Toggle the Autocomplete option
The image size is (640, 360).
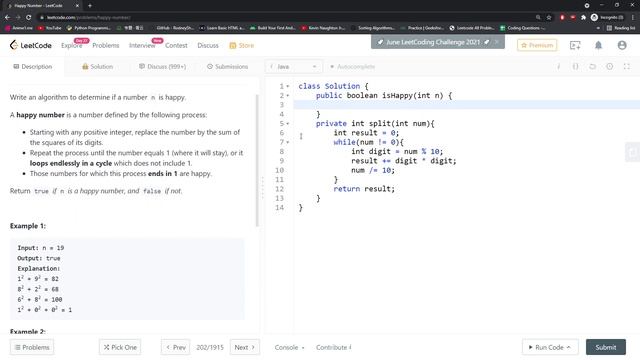point(352,67)
